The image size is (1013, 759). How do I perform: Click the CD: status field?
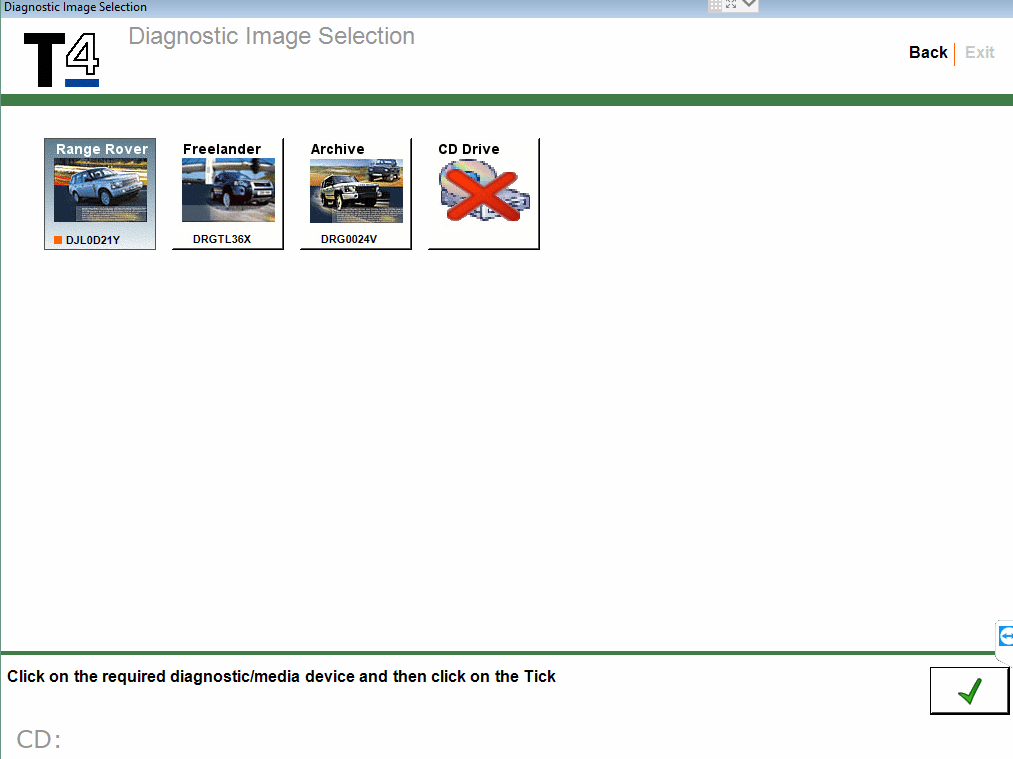click(x=39, y=739)
